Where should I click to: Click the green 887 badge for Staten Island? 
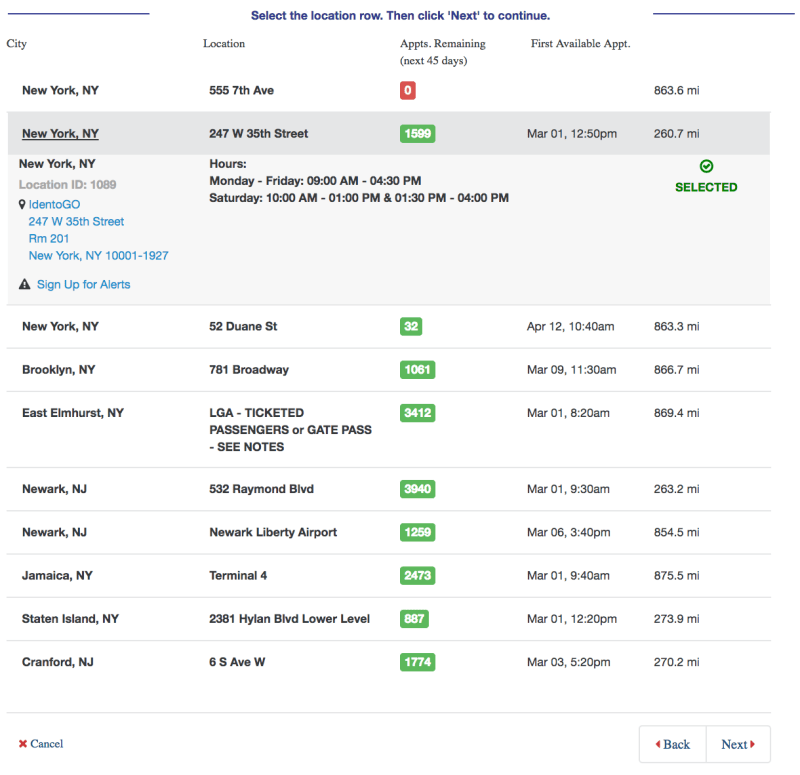[414, 619]
